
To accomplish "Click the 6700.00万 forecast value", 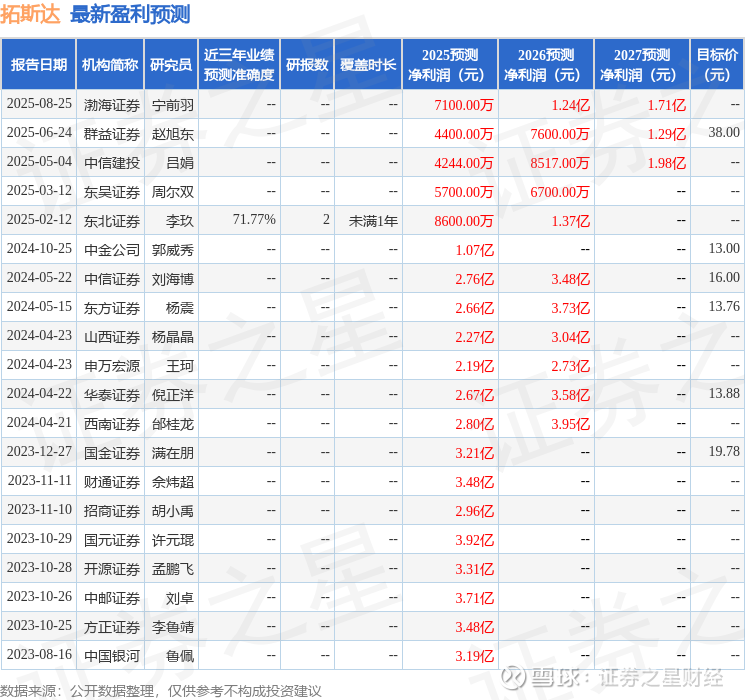I will pyautogui.click(x=559, y=192).
